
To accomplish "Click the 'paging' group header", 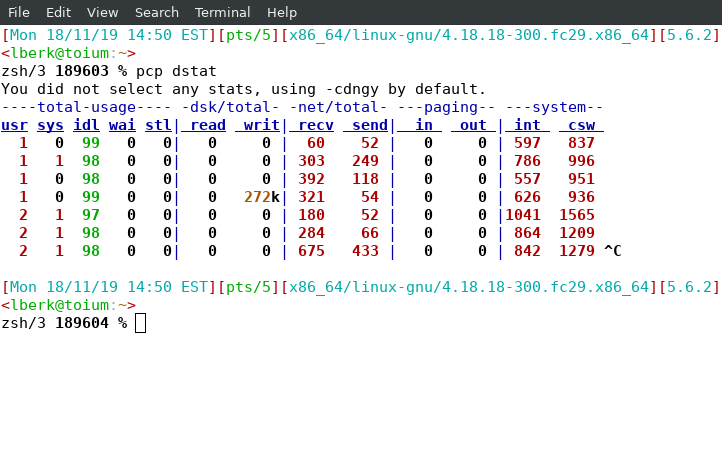I will (x=446, y=107).
